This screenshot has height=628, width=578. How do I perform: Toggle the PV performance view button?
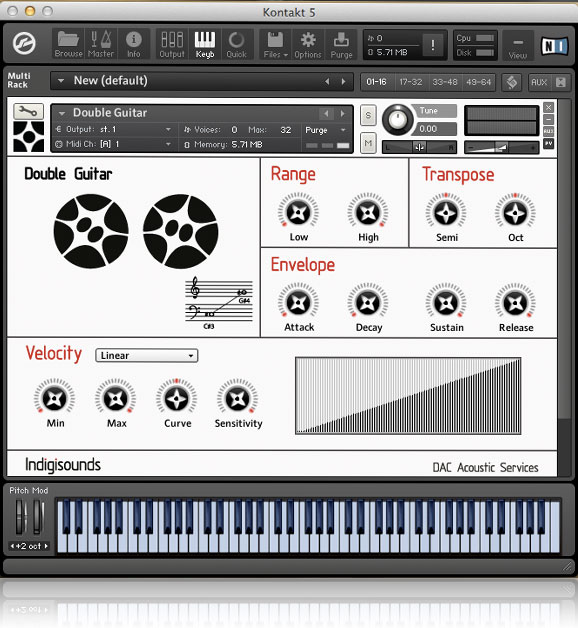coord(548,143)
